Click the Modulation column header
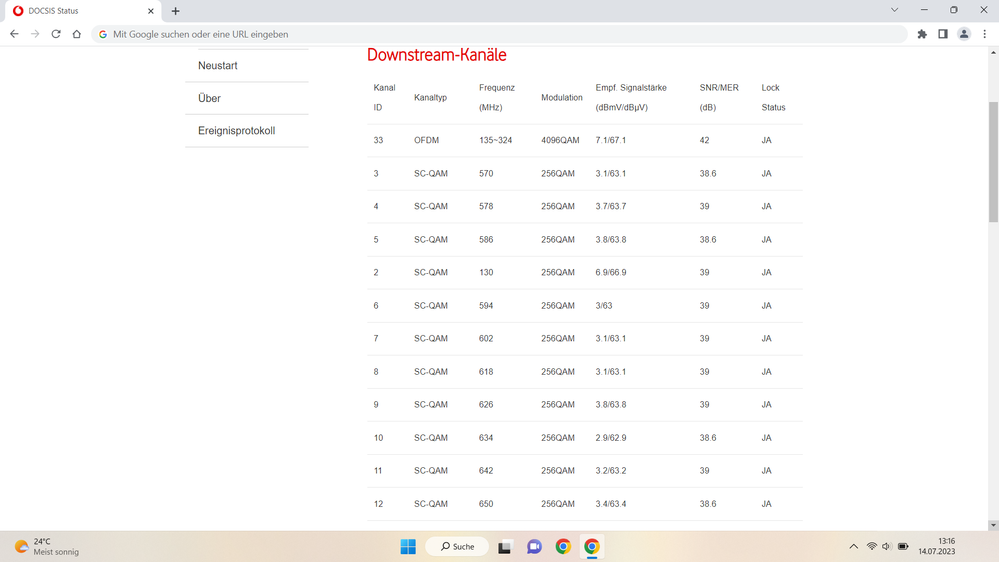 [561, 97]
